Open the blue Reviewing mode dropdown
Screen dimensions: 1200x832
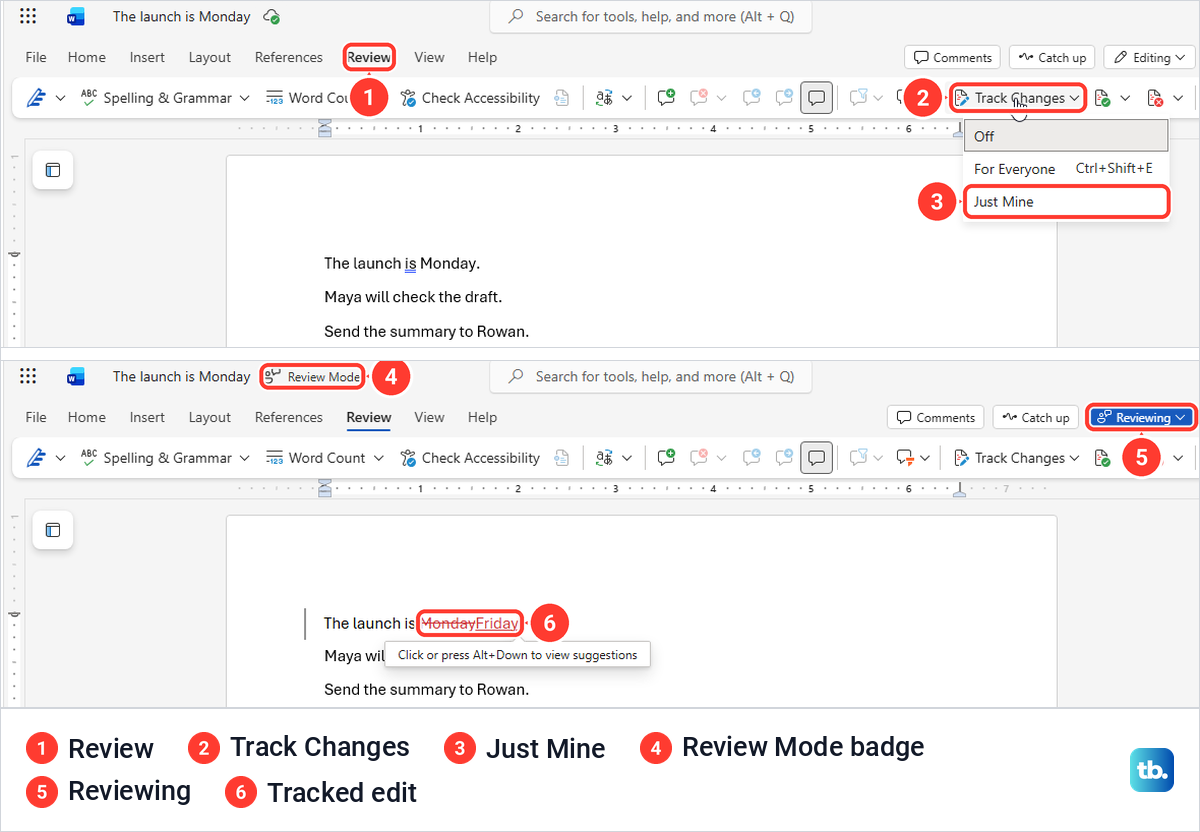(x=1141, y=417)
